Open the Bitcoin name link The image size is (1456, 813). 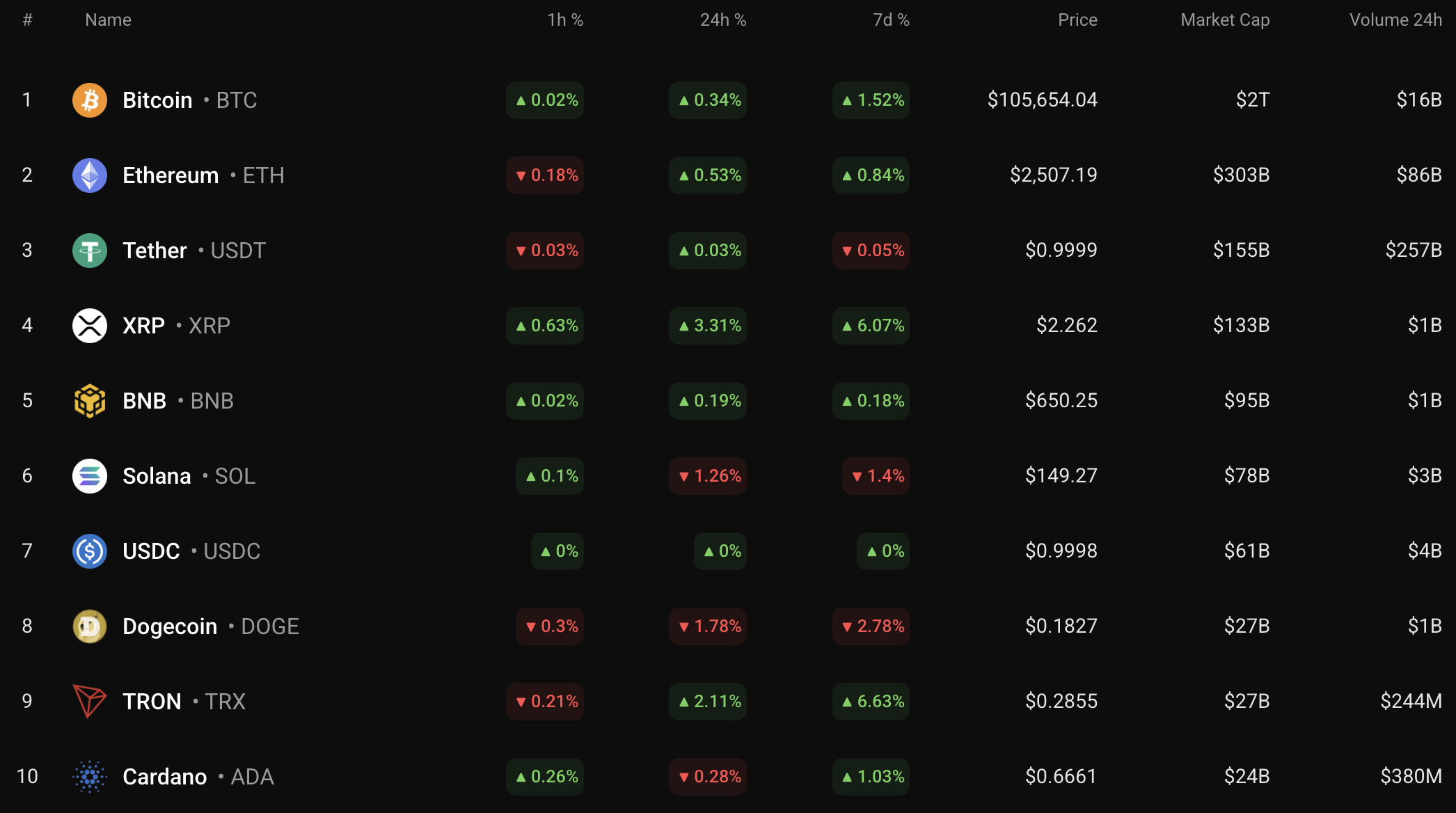[x=157, y=100]
